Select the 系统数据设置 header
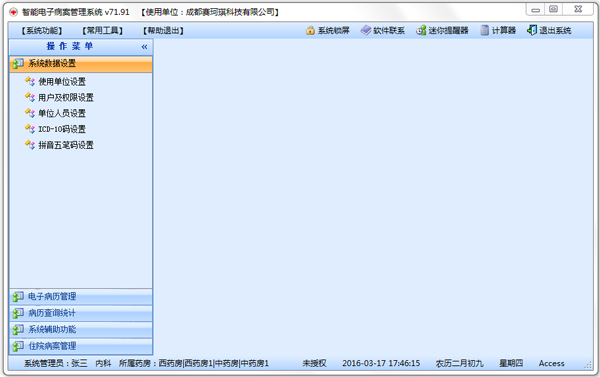The height and width of the screenshot is (377, 600). click(81, 64)
